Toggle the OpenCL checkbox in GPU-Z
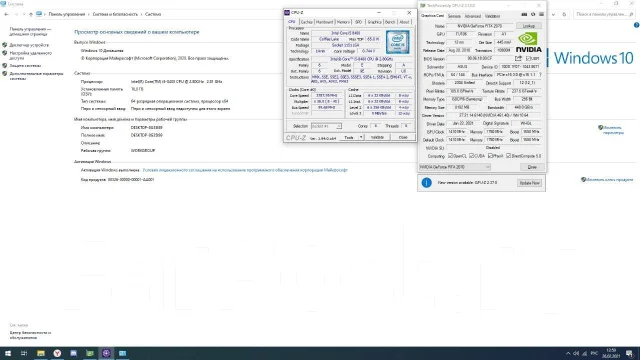Image resolution: width=640 pixels, height=360 pixels. (x=450, y=156)
